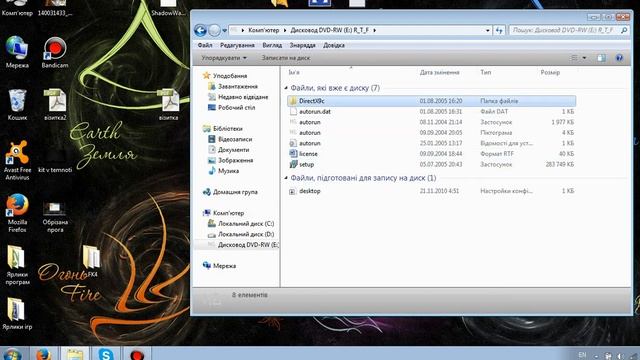640x360 pixels.
Task: Open the Файл menu
Action: [205, 45]
